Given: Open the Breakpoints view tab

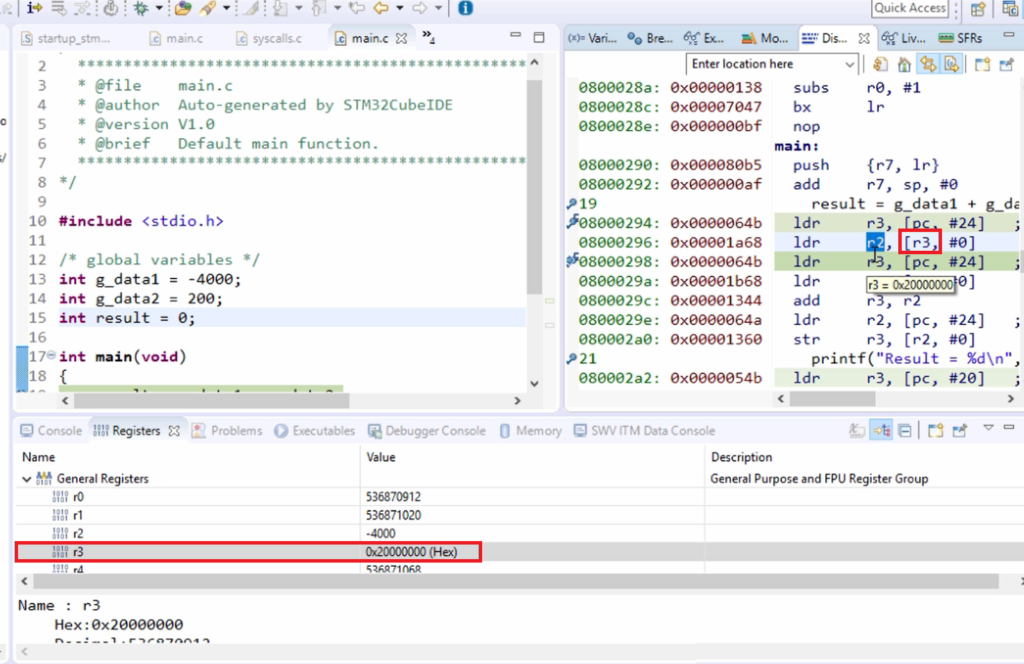Looking at the screenshot, I should tap(650, 39).
